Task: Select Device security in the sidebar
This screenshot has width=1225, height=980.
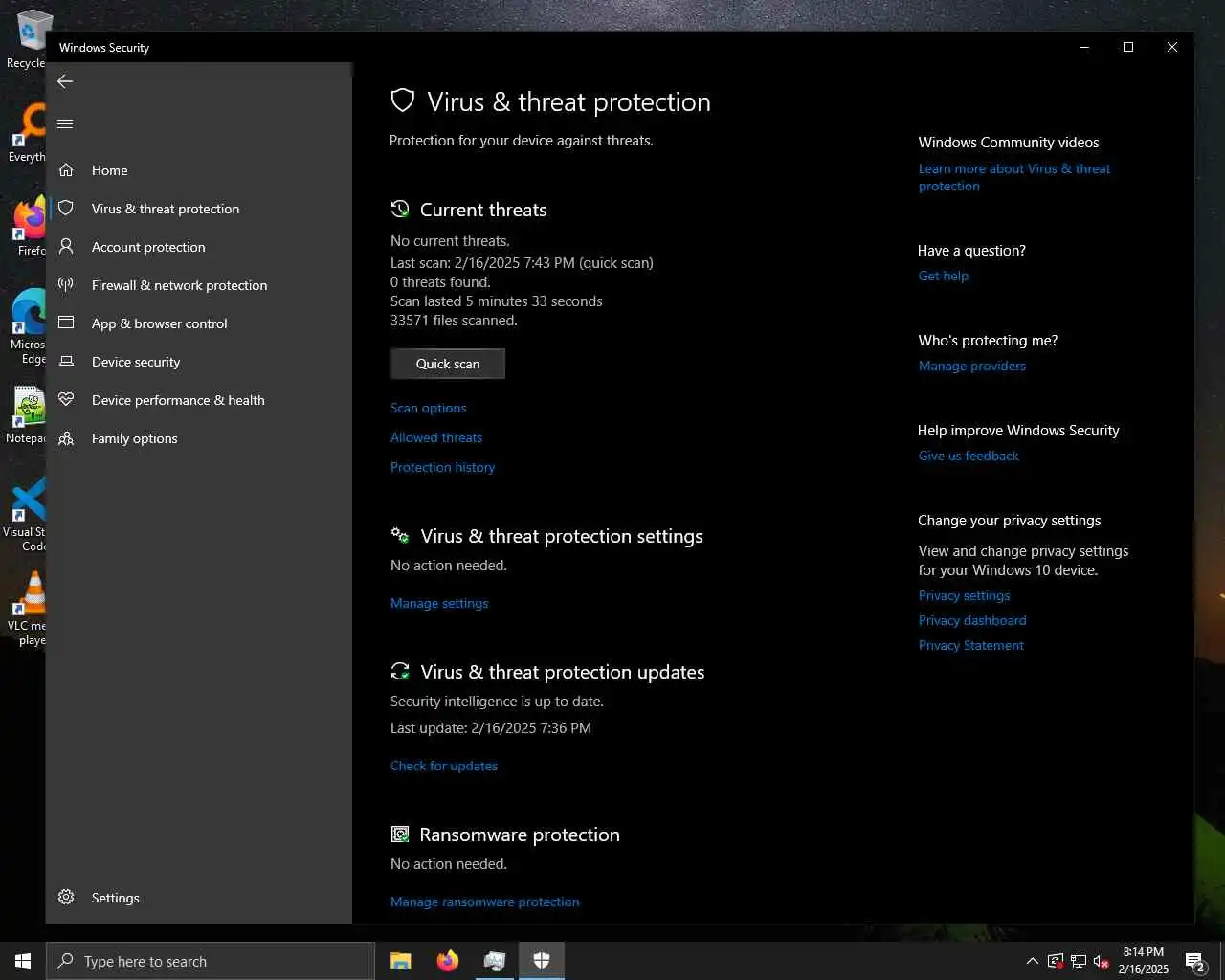Action: pos(199,362)
